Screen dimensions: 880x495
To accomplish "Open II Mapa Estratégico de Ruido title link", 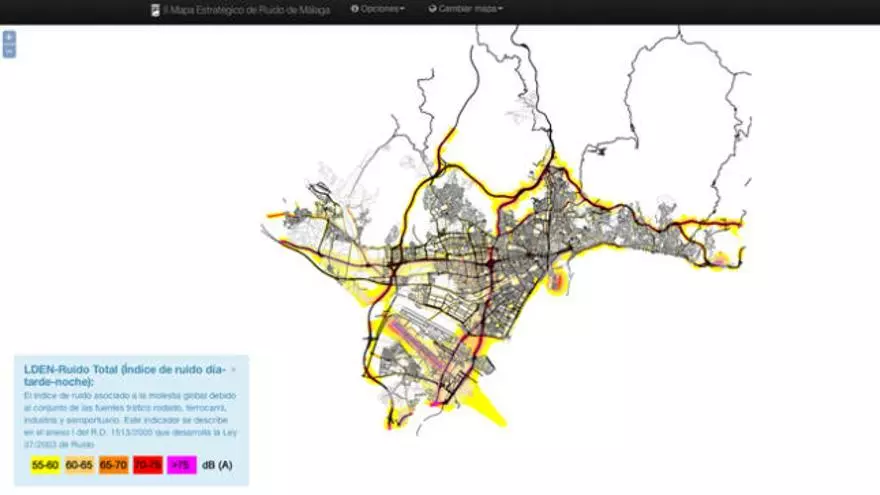I will [246, 10].
